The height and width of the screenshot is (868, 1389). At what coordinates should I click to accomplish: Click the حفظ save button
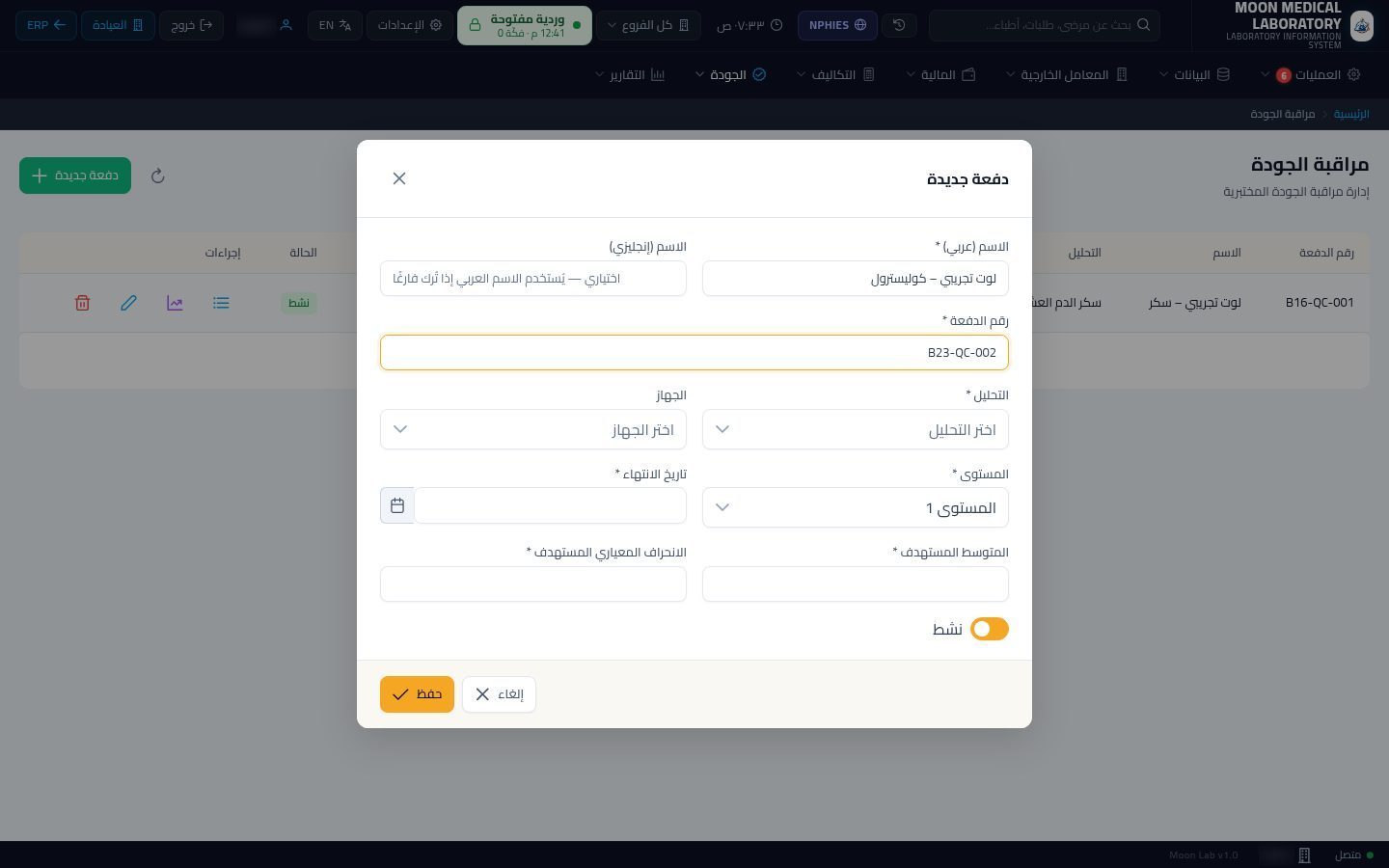click(417, 694)
